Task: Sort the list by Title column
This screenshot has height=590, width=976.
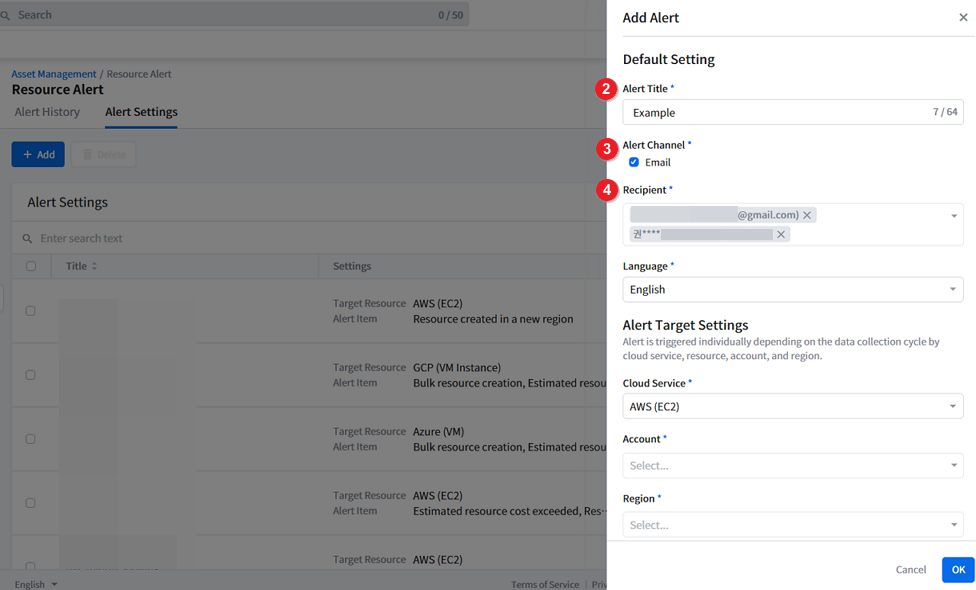Action: click(94, 266)
